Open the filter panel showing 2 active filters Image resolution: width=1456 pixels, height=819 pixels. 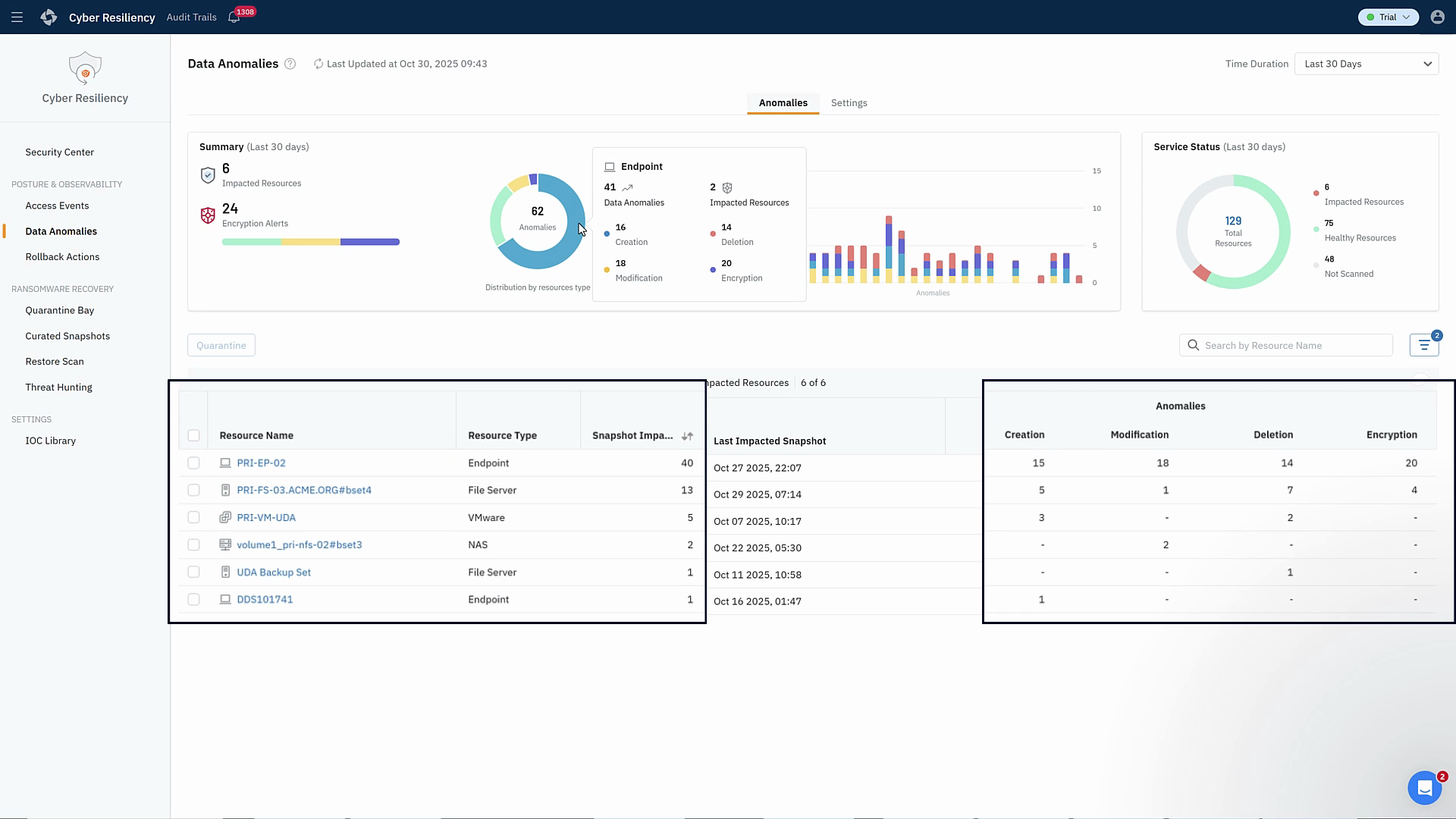coord(1424,344)
